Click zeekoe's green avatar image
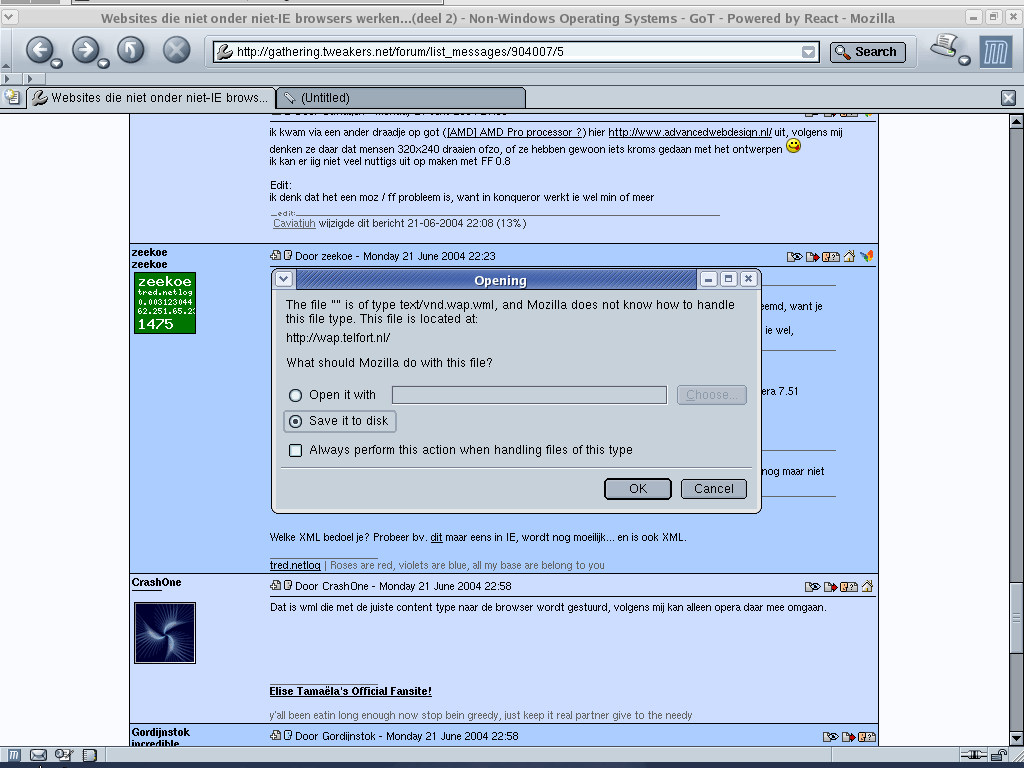 [x=165, y=303]
